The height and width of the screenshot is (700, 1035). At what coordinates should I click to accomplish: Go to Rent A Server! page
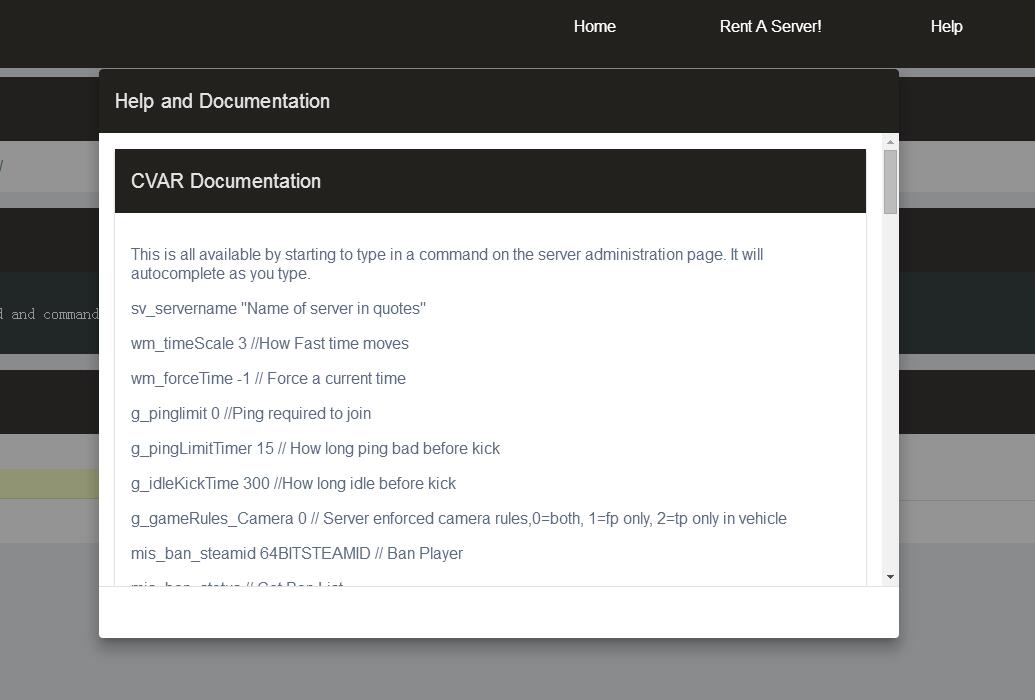[770, 27]
